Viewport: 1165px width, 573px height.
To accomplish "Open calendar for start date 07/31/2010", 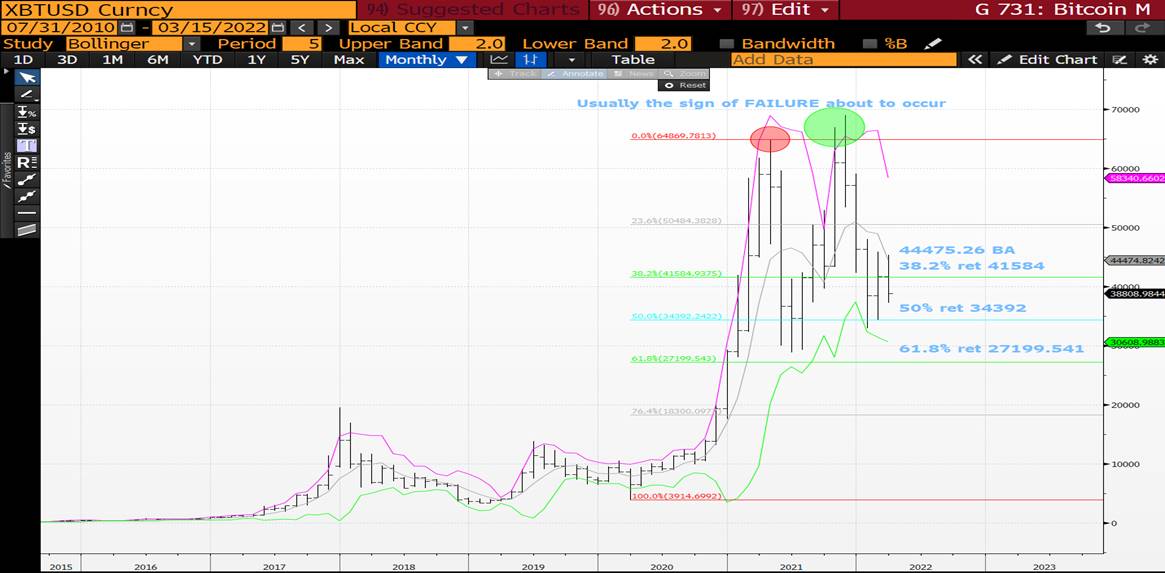I will [127, 27].
